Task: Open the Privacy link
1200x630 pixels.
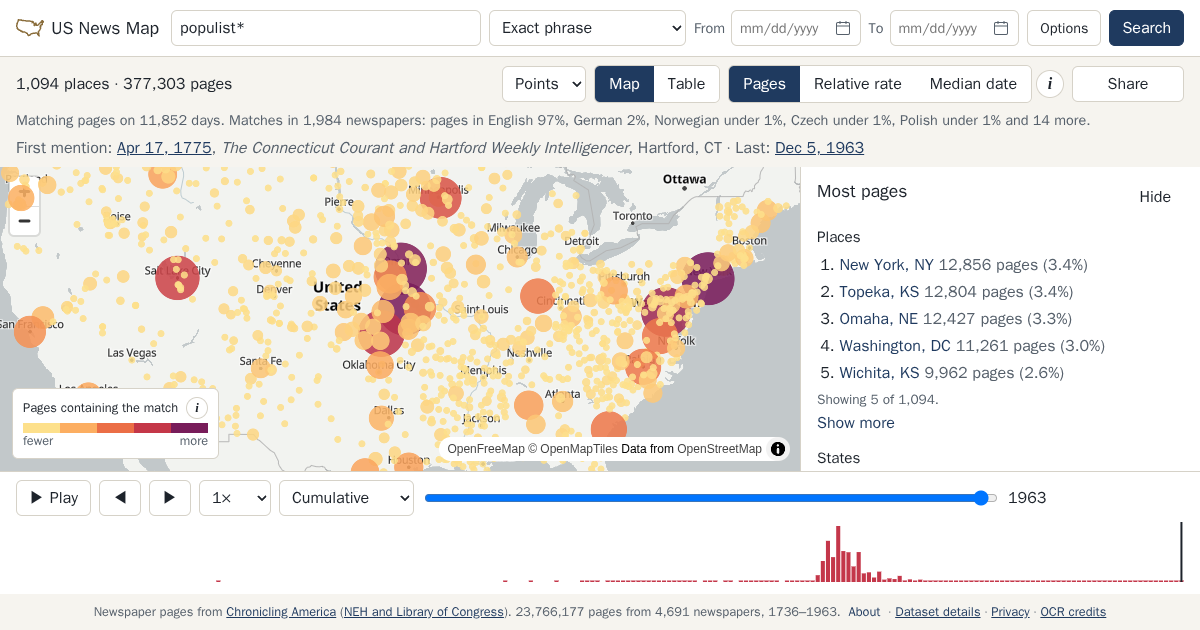Action: 1010,612
